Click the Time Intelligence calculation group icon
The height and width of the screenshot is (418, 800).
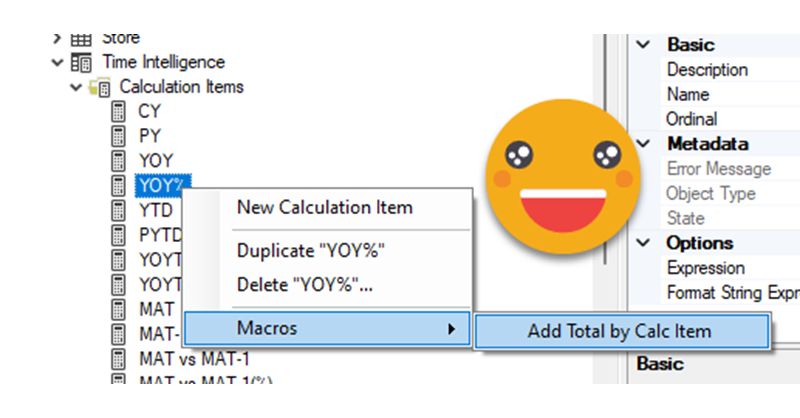[x=82, y=62]
